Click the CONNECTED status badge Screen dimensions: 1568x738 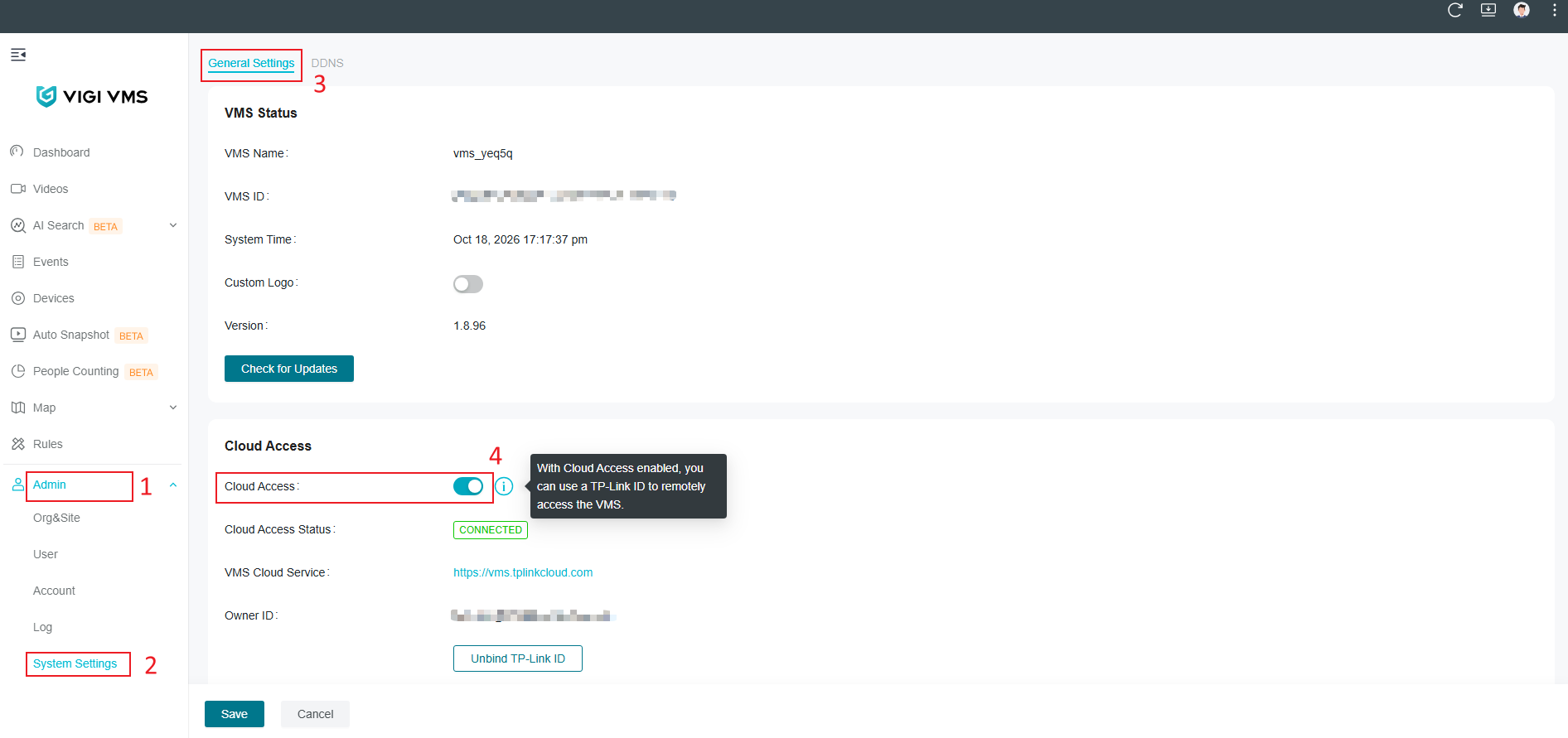(x=491, y=530)
